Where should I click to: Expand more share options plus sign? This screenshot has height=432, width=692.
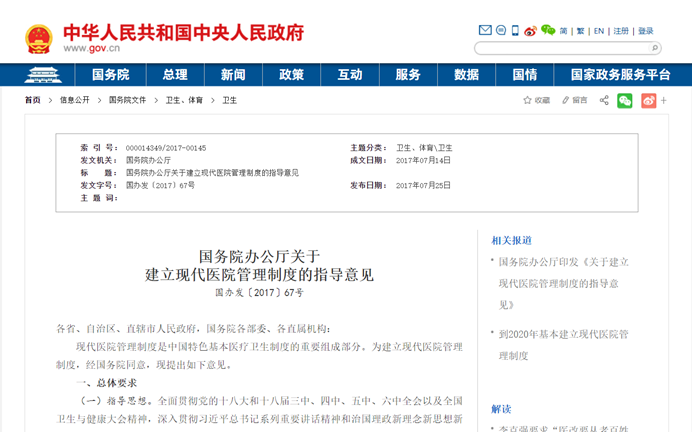(x=664, y=100)
